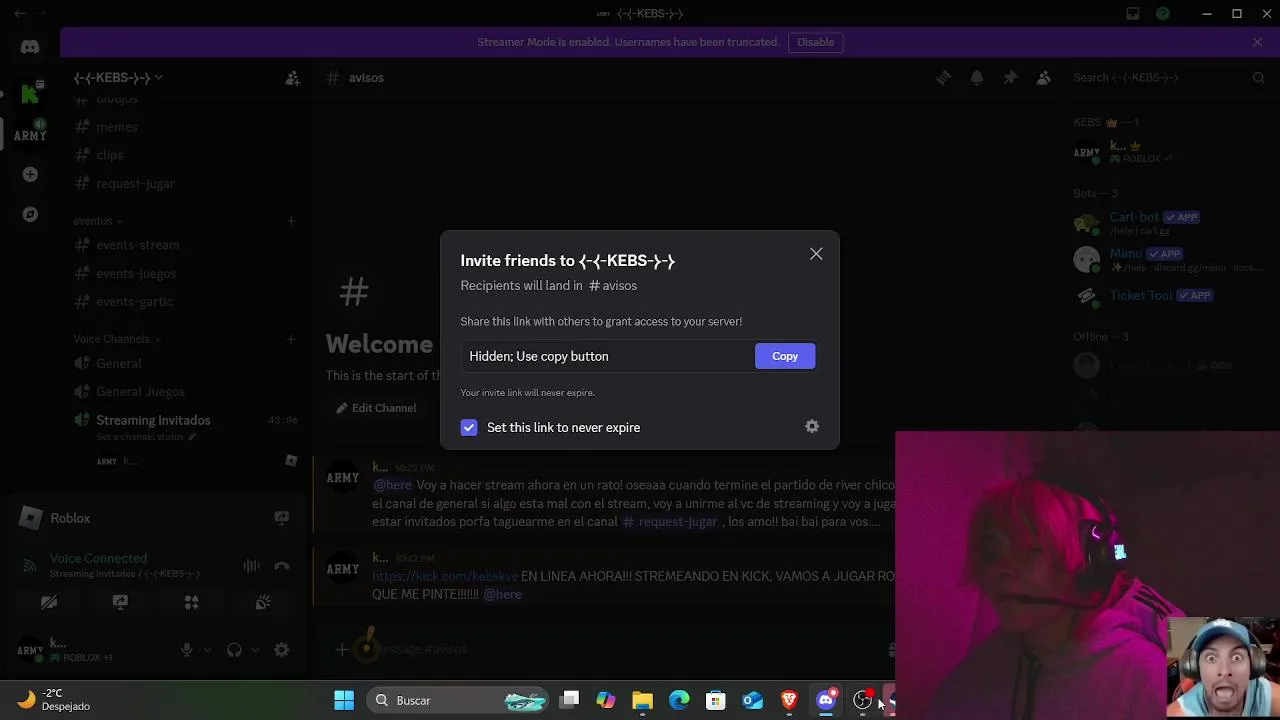Click the server search box

click(1168, 77)
